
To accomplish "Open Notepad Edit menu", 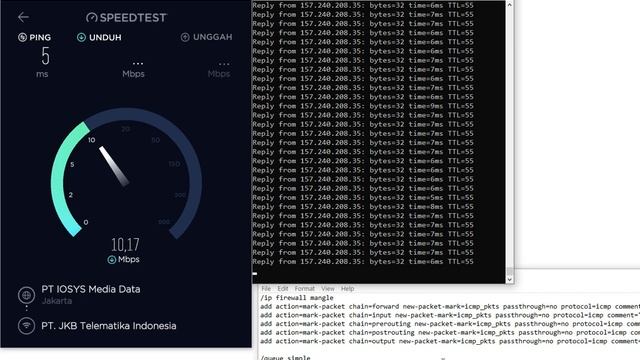I will pos(283,289).
